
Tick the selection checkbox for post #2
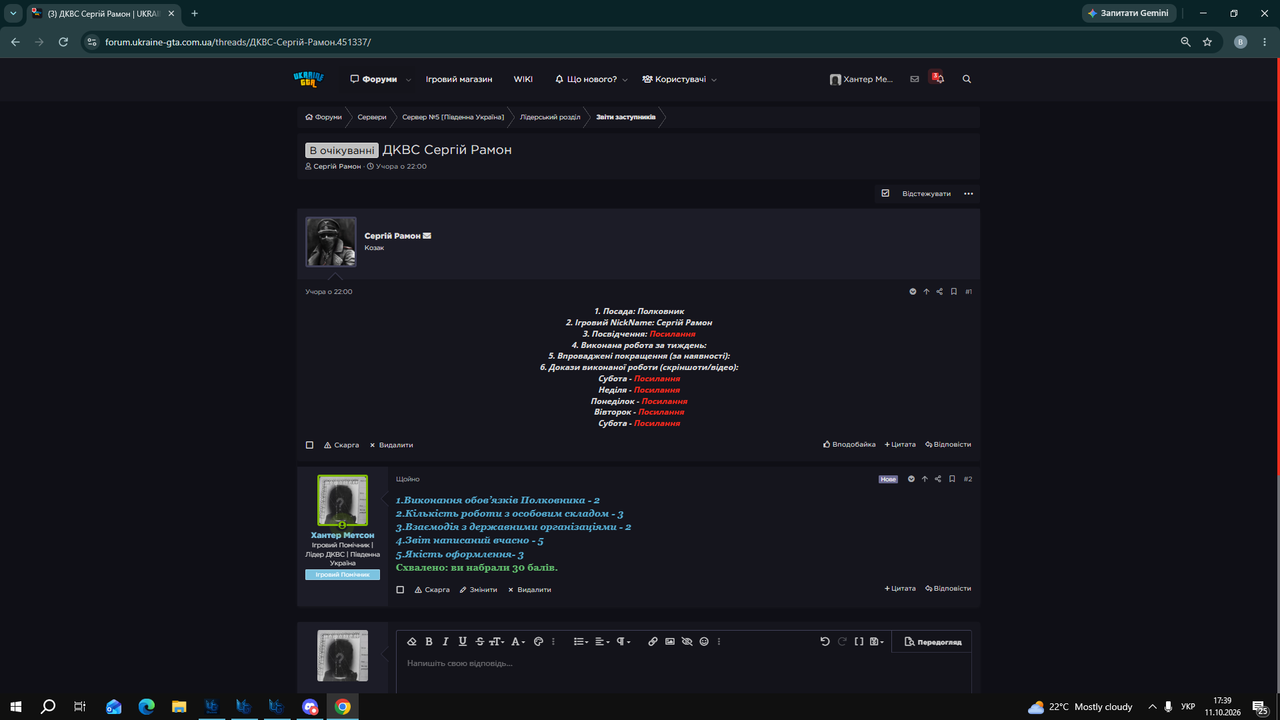pyautogui.click(x=400, y=590)
